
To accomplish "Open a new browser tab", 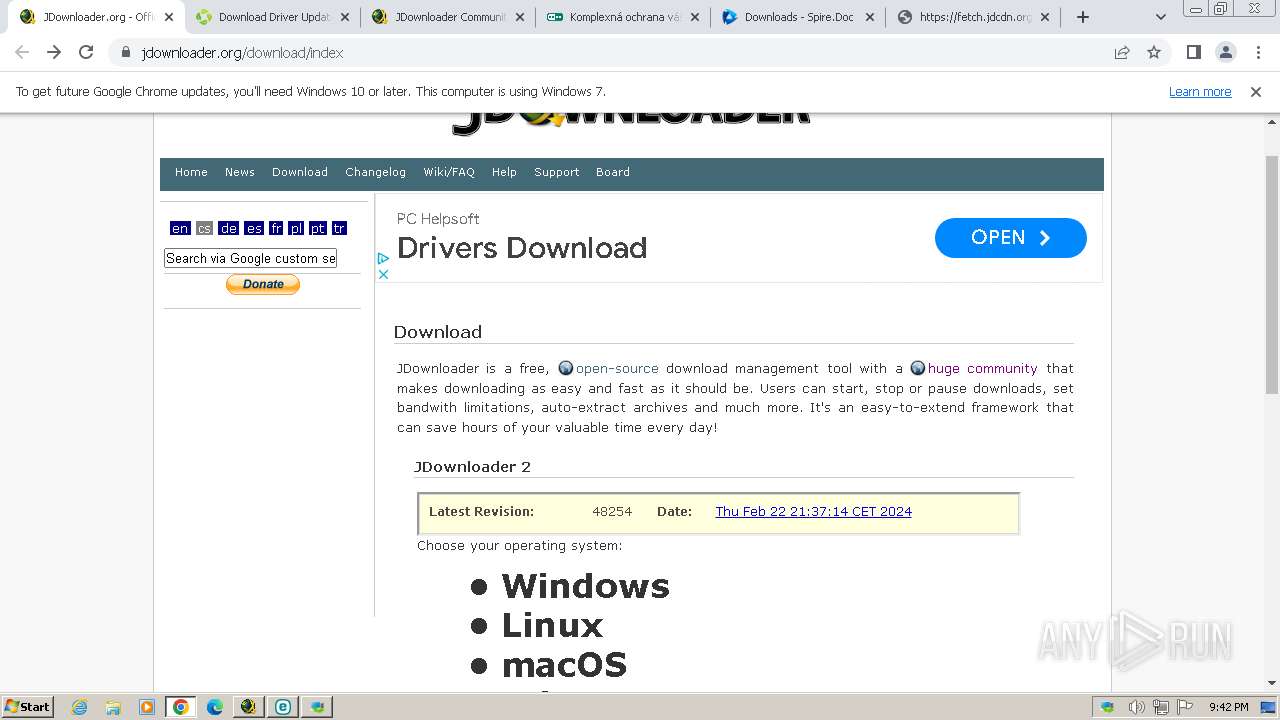I will coord(1082,17).
